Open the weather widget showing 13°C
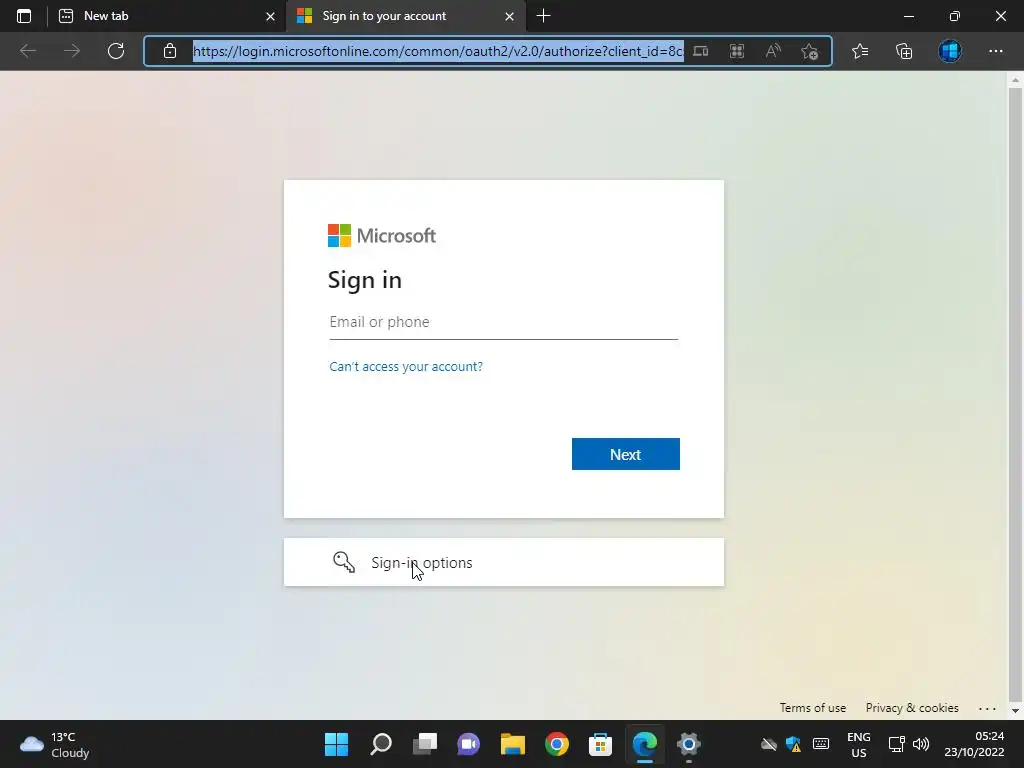 coord(55,744)
